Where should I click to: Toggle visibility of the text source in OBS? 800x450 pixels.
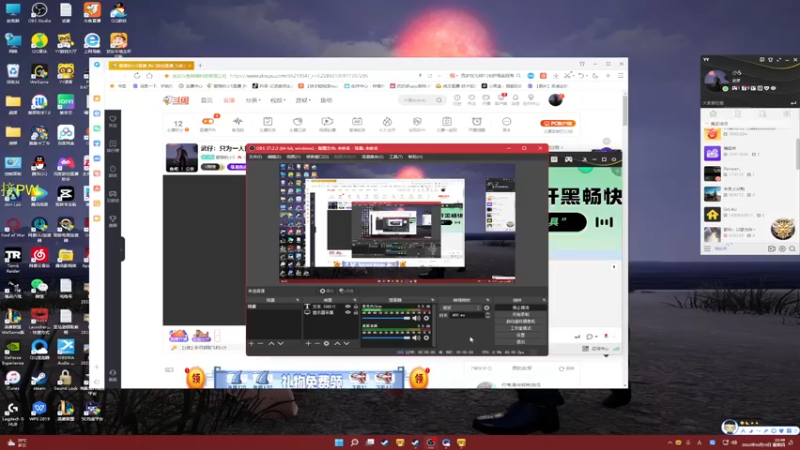(348, 307)
